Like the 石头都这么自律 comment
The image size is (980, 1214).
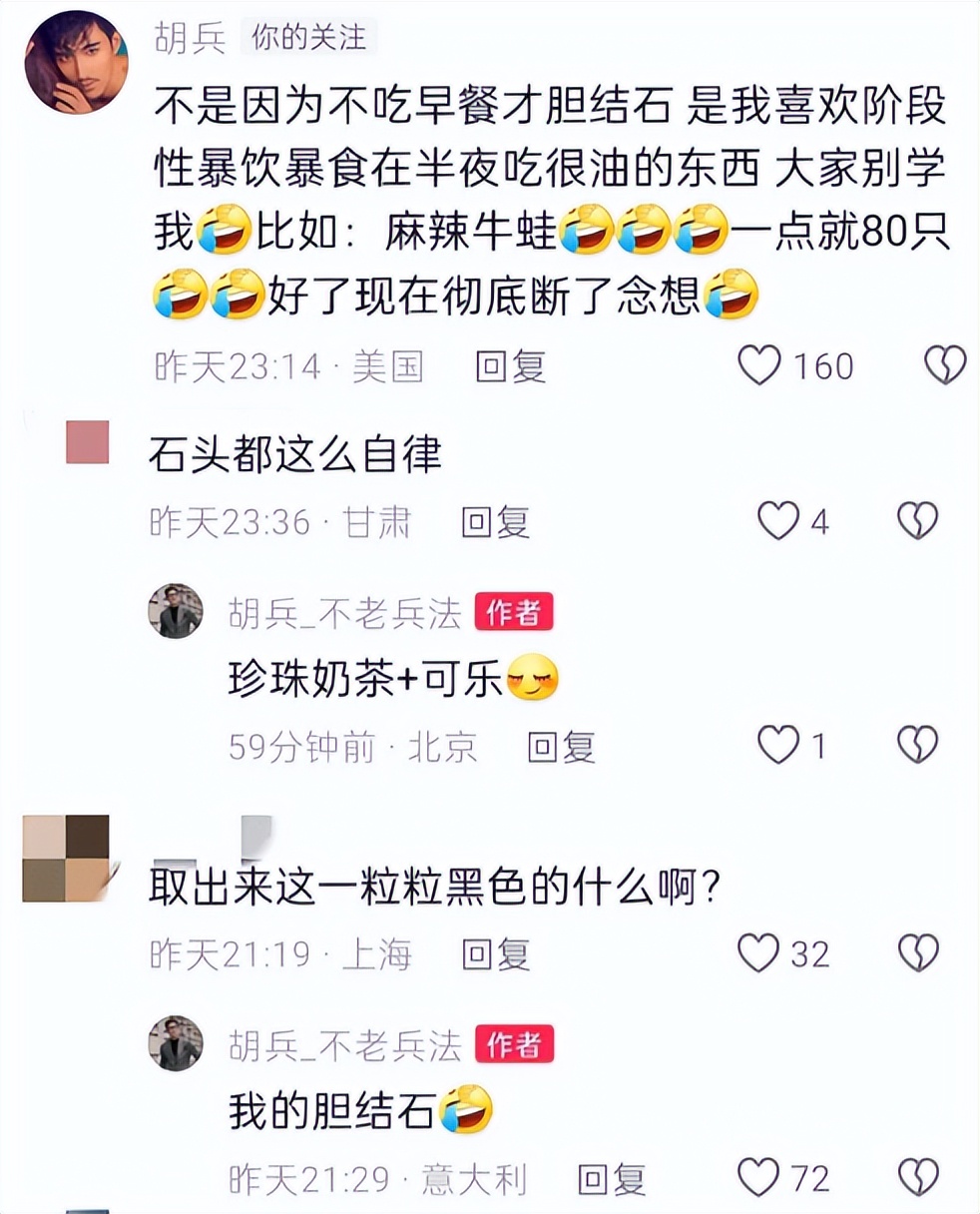pyautogui.click(x=778, y=521)
